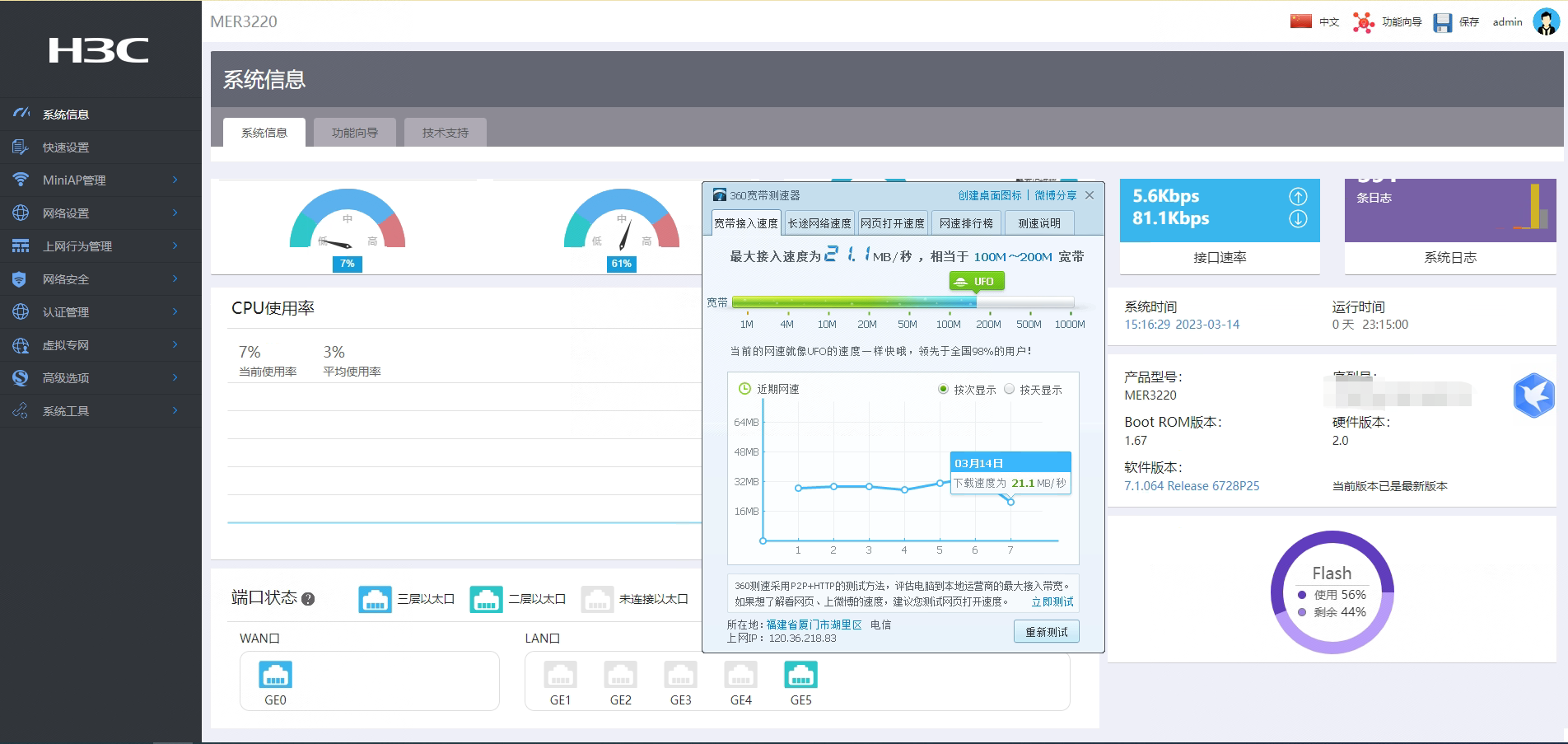Open the 系统日志 card
The height and width of the screenshot is (744, 1568).
[x=1450, y=227]
